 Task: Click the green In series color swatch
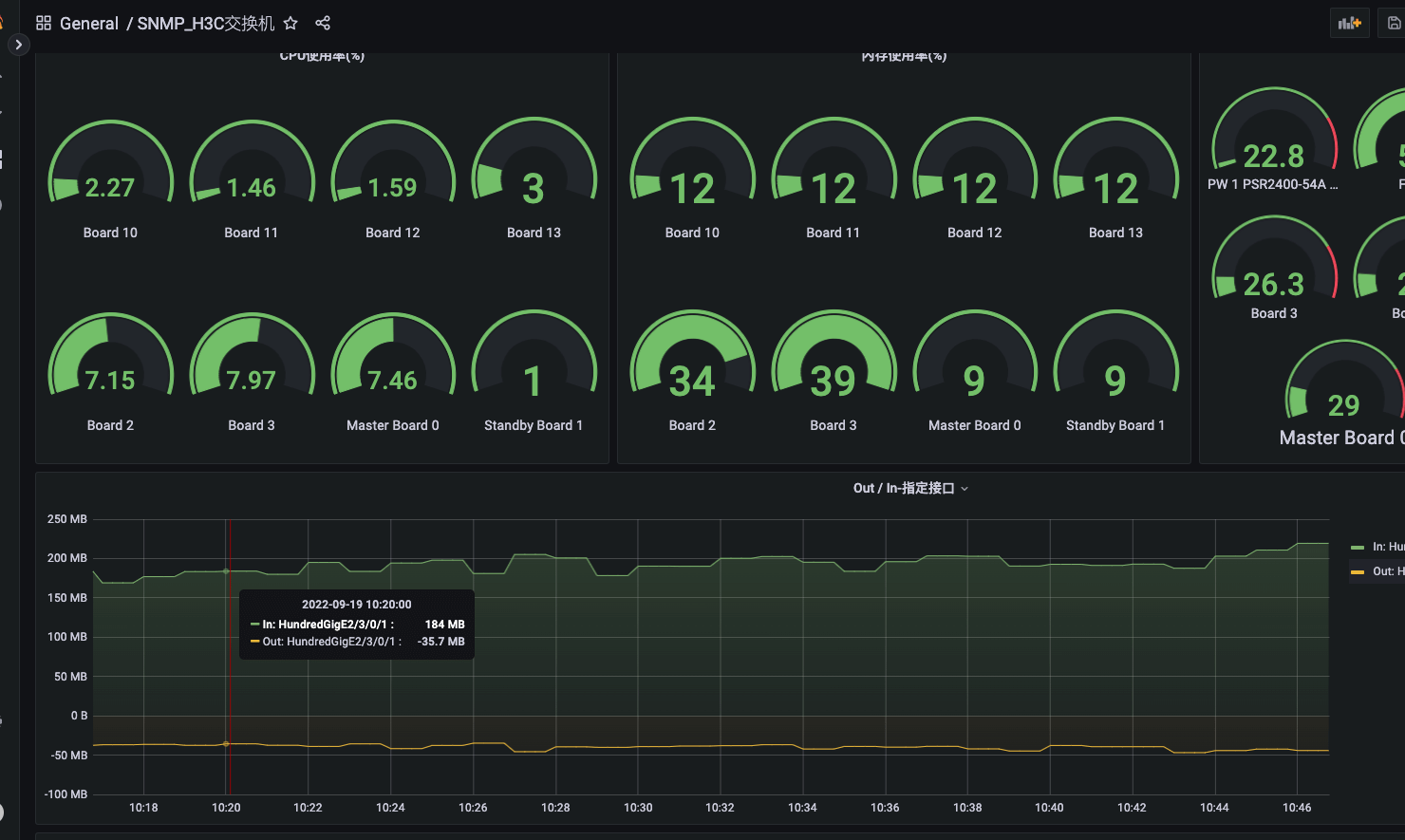pos(1358,548)
